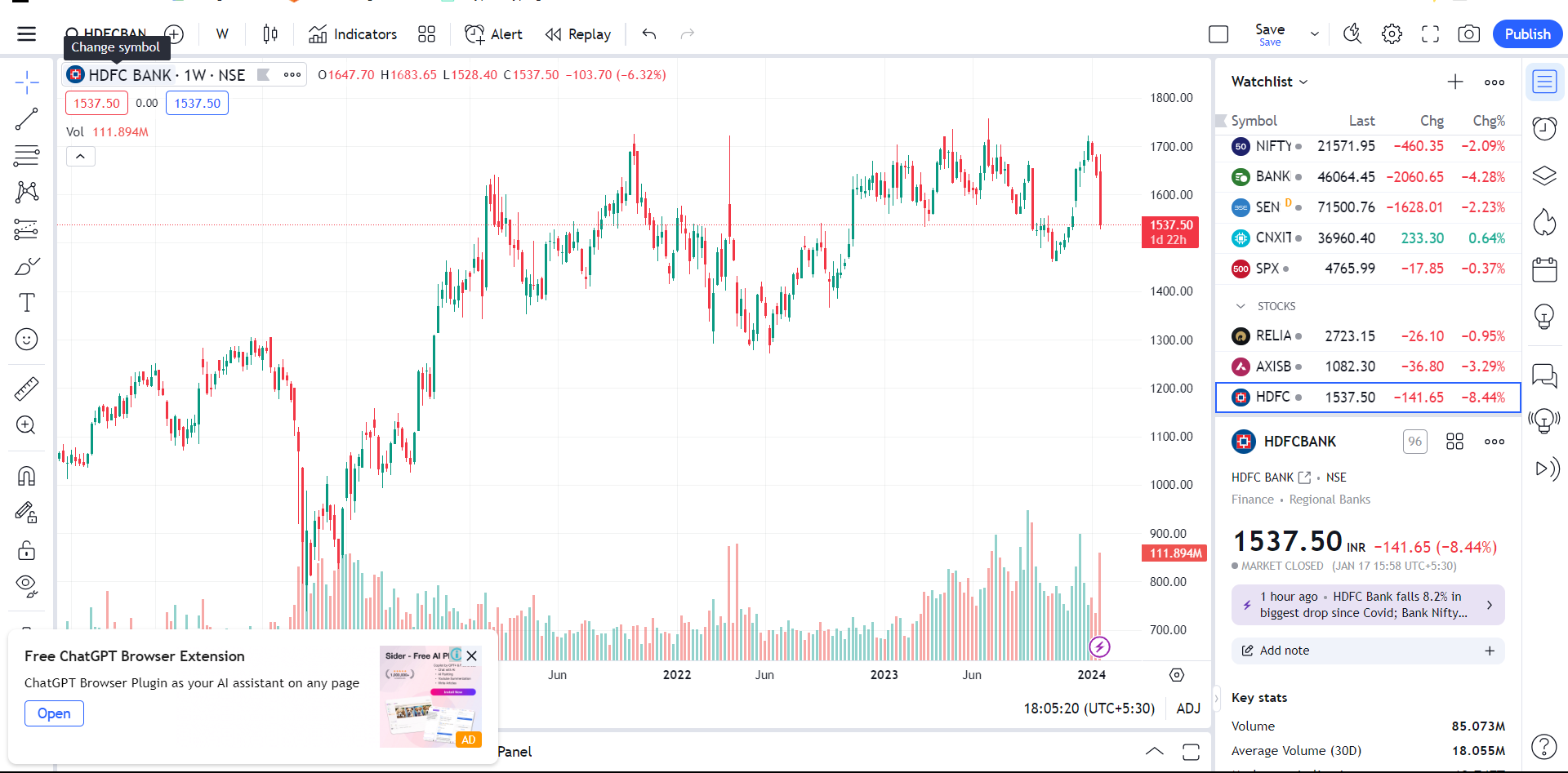Enter fullscreen mode
The height and width of the screenshot is (773, 1568).
click(1430, 34)
